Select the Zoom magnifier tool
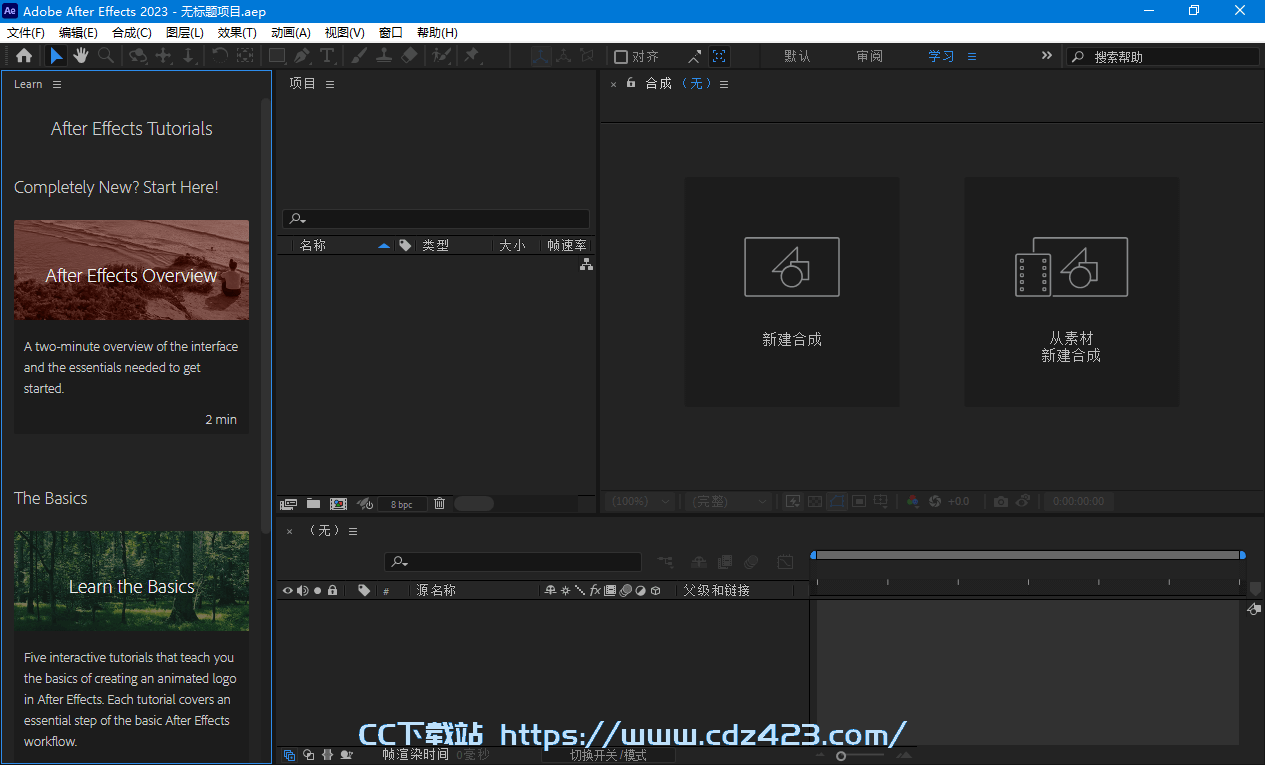The height and width of the screenshot is (765, 1265). click(x=105, y=56)
